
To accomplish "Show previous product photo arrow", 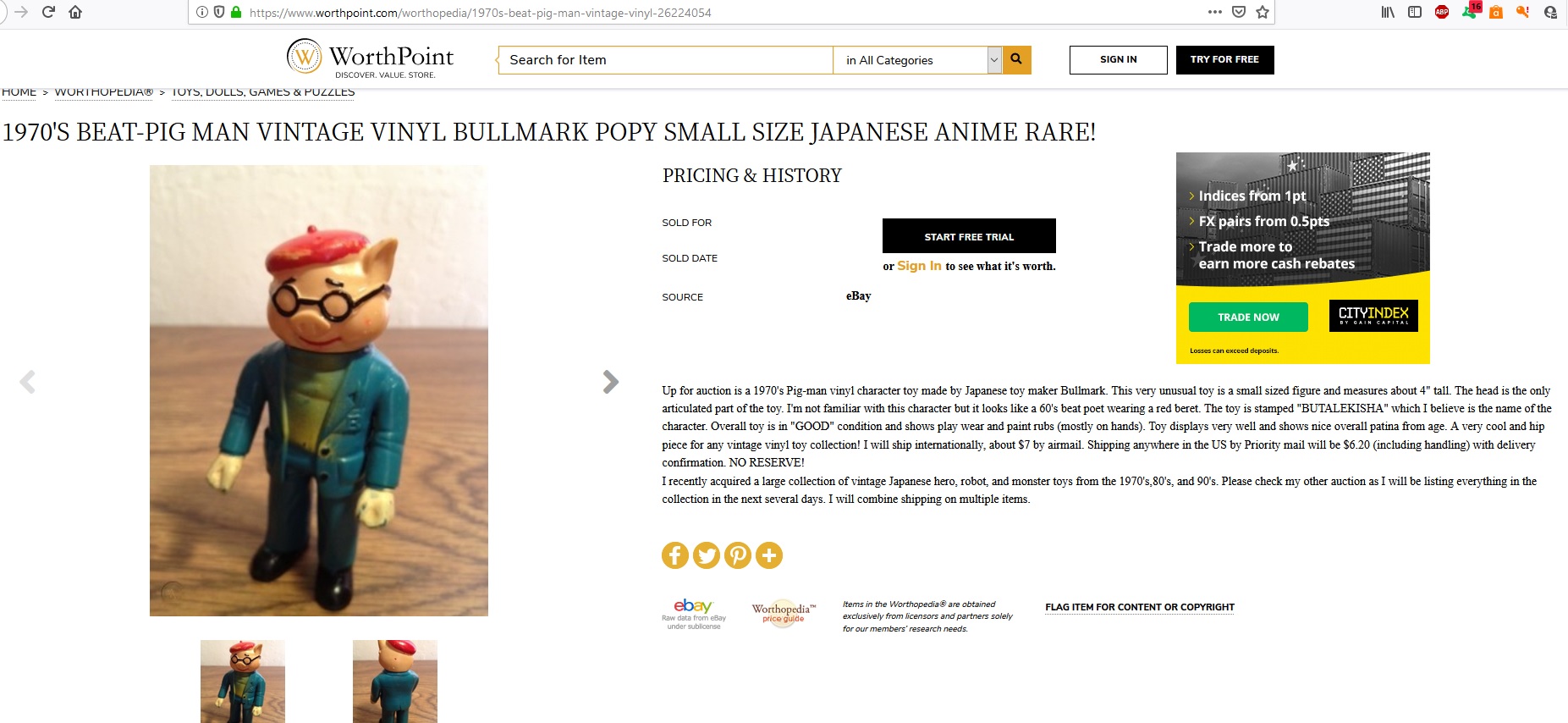I will 27,382.
